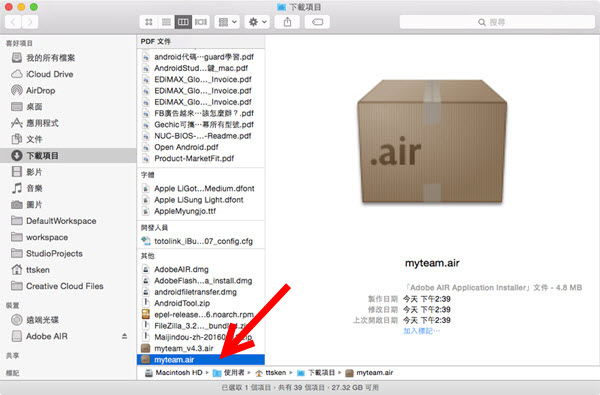Select AdobeAIR.dmg file
The width and height of the screenshot is (600, 395).
point(201,269)
